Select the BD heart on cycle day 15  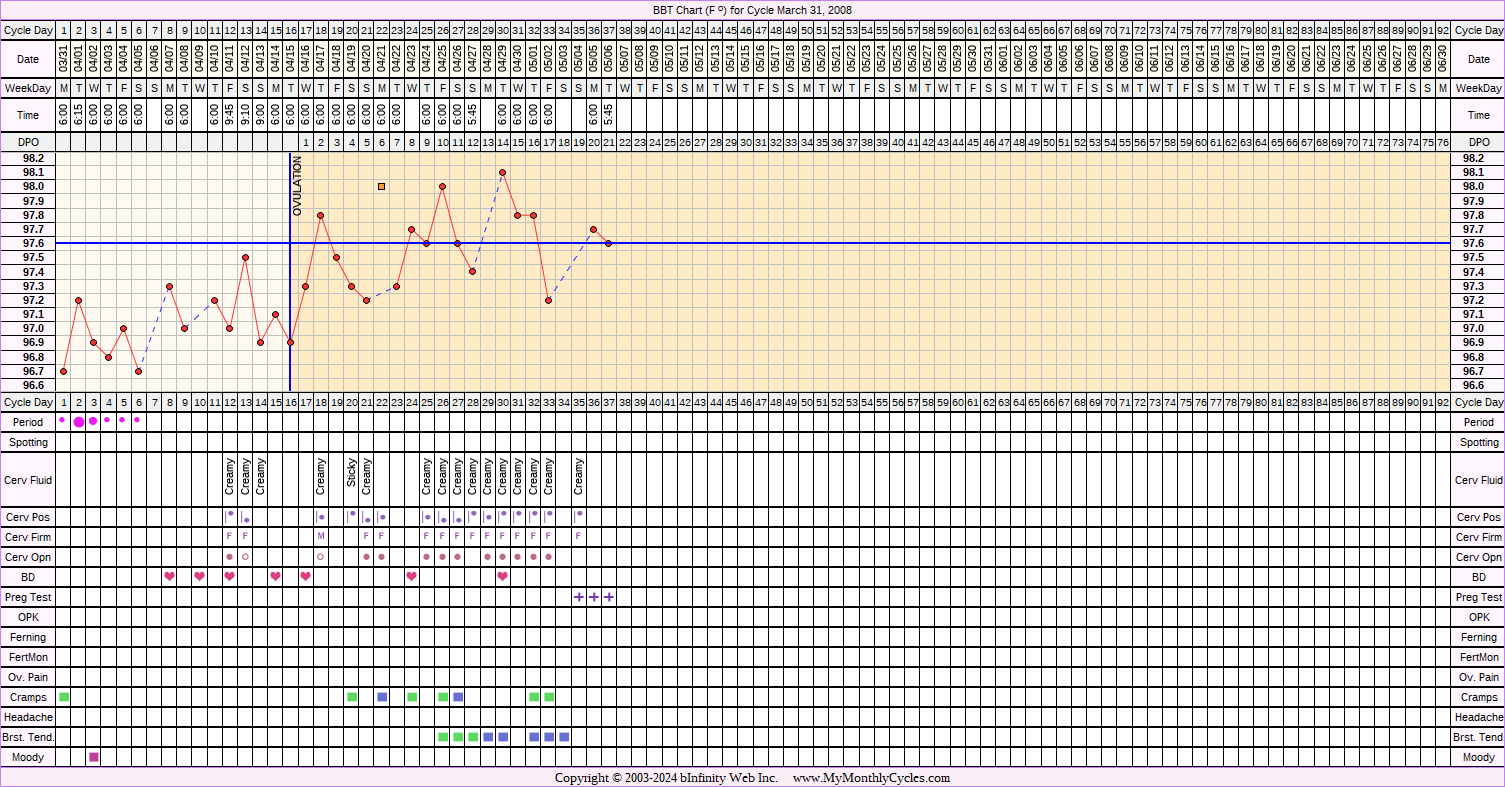(275, 576)
